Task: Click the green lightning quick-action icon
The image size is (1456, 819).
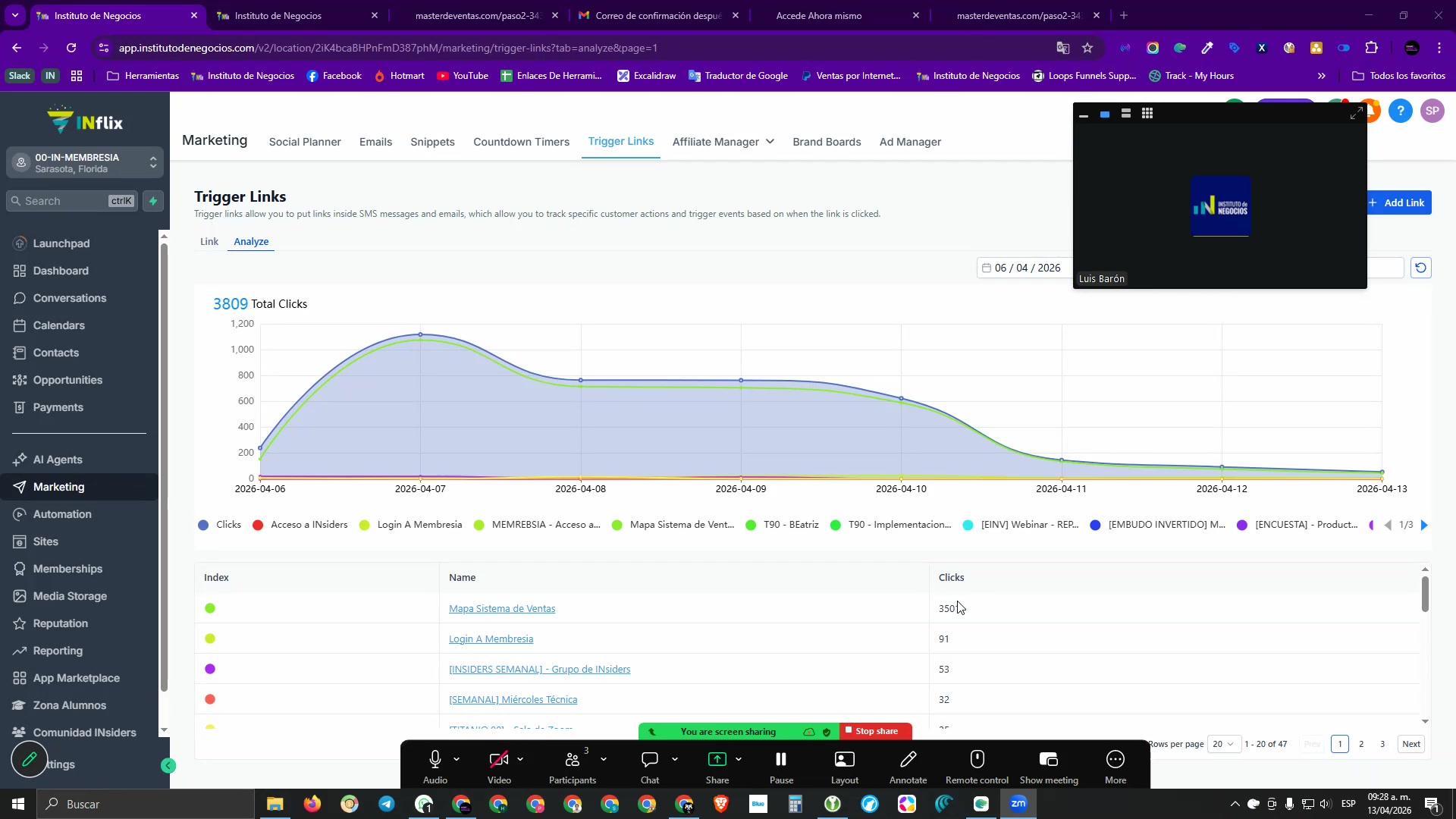Action: coord(153,201)
